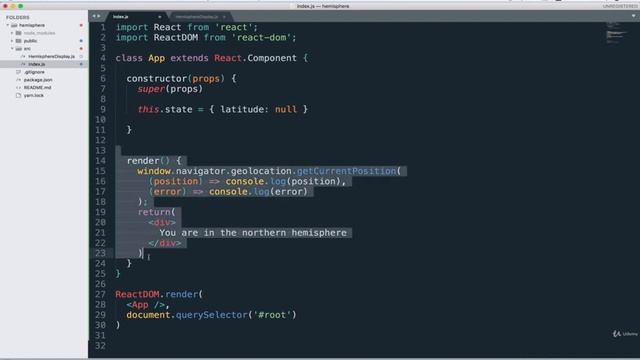The width and height of the screenshot is (640, 360).
Task: Click render on line 14
Action: pyautogui.click(x=143, y=161)
